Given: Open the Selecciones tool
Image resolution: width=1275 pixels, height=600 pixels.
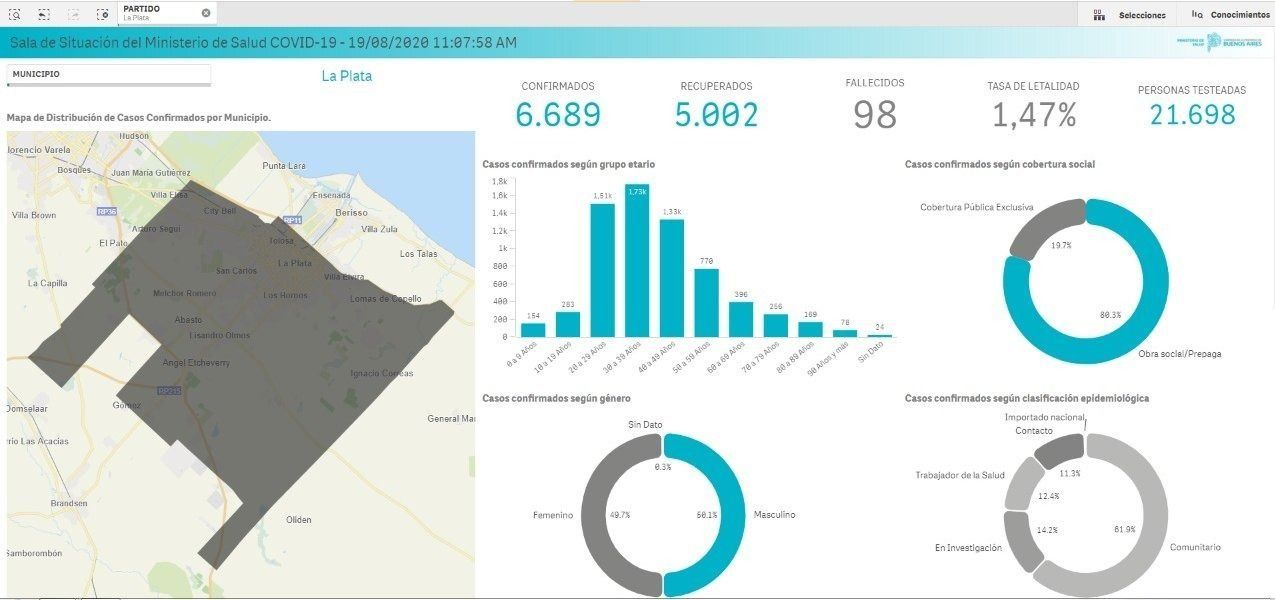Looking at the screenshot, I should (x=1129, y=15).
